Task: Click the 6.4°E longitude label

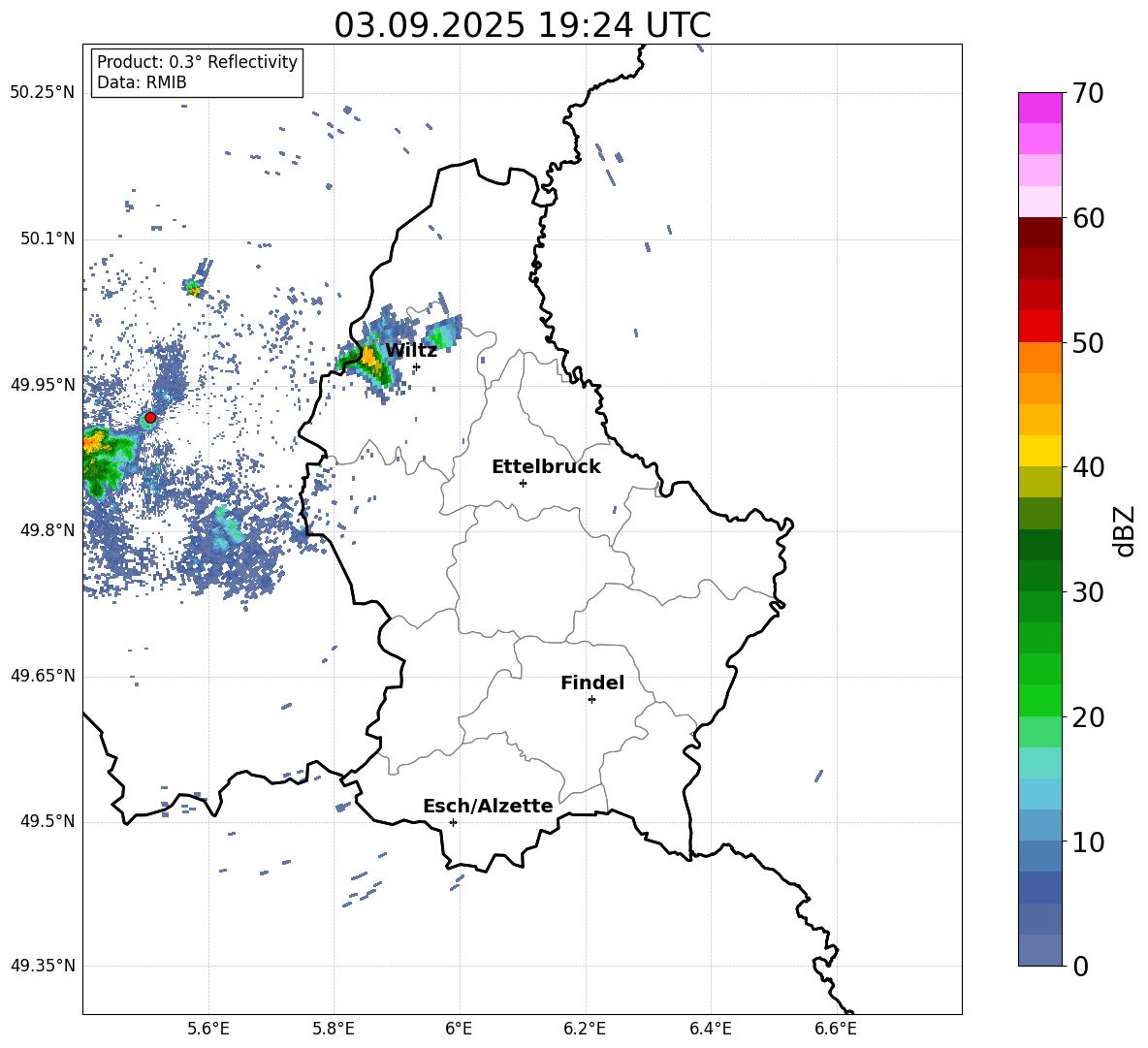Action: click(x=710, y=1029)
